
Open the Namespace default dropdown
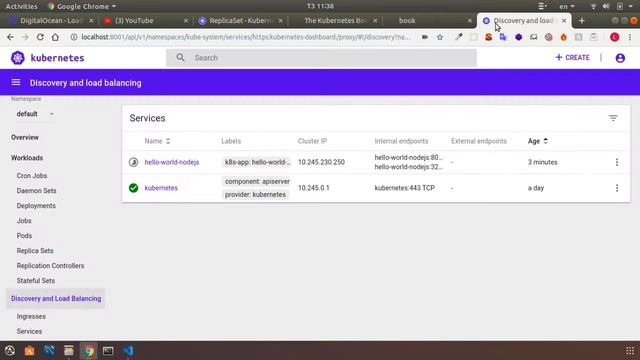pyautogui.click(x=35, y=114)
